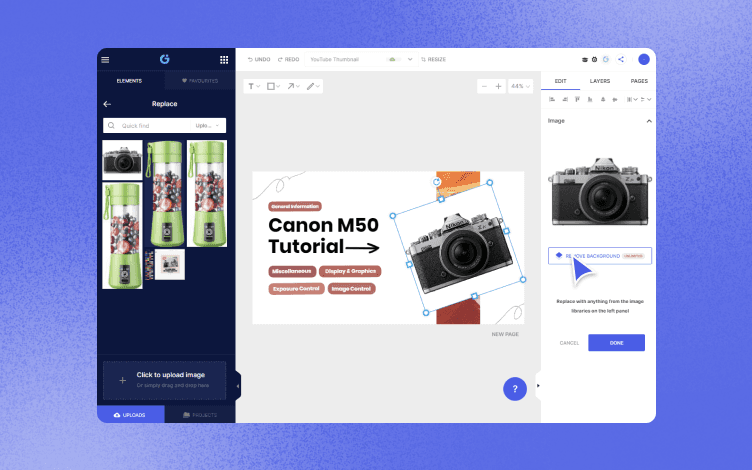Click the align top icon
The height and width of the screenshot is (470, 752).
click(577, 99)
